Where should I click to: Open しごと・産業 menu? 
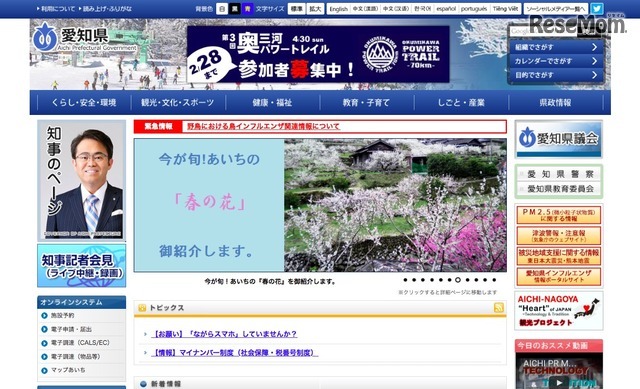461,102
